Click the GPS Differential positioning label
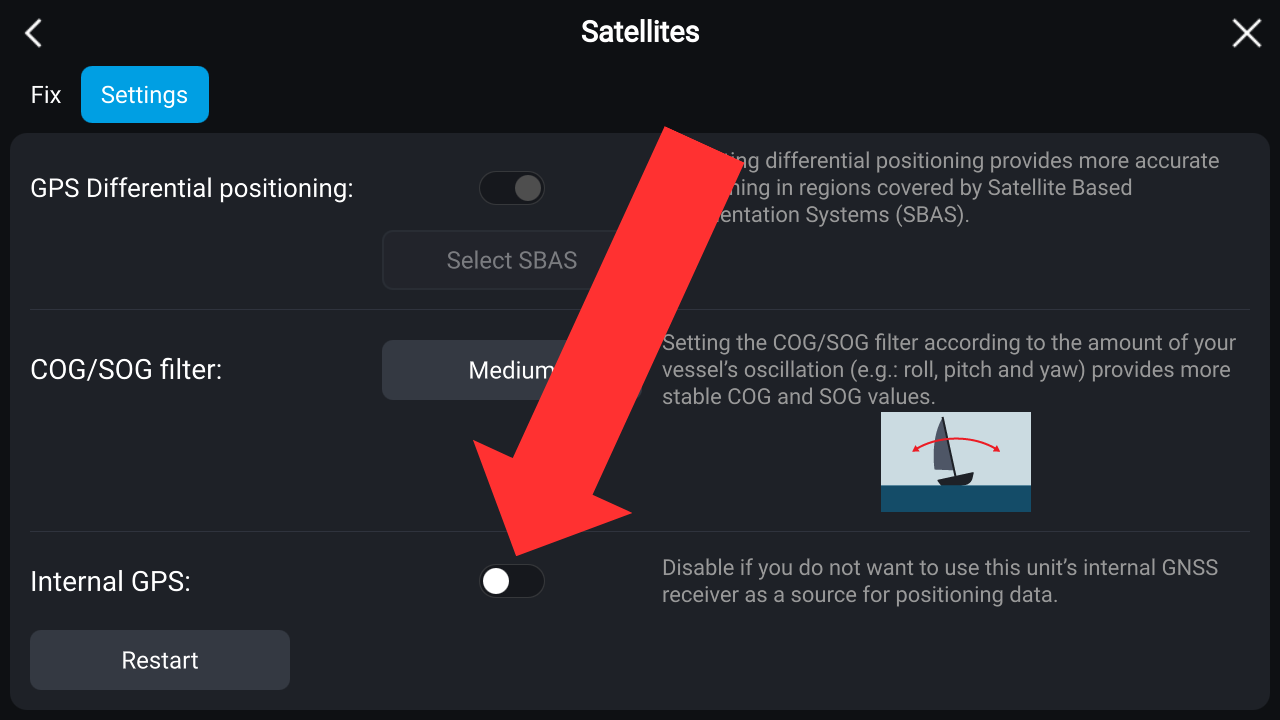The width and height of the screenshot is (1280, 720). 192,188
